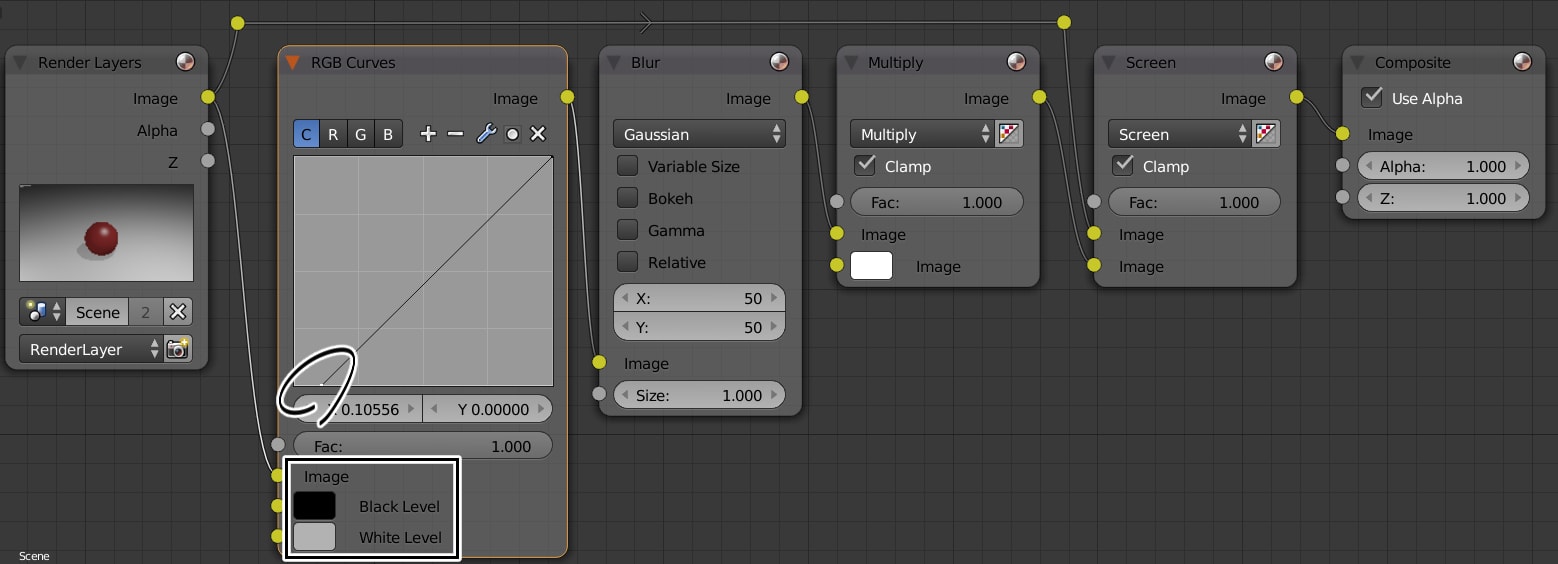Click Image output socket of Render Layers
The width and height of the screenshot is (1558, 564).
[208, 97]
